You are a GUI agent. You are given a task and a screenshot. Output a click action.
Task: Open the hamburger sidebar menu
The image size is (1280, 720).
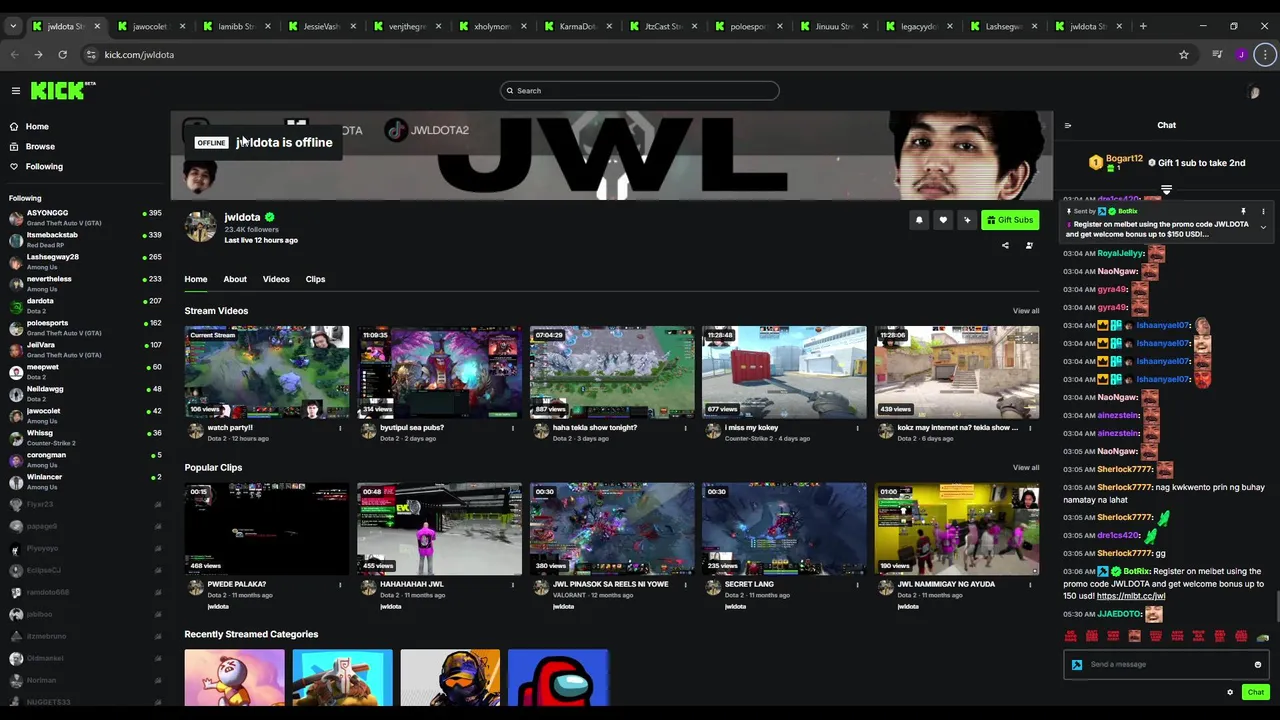click(16, 91)
